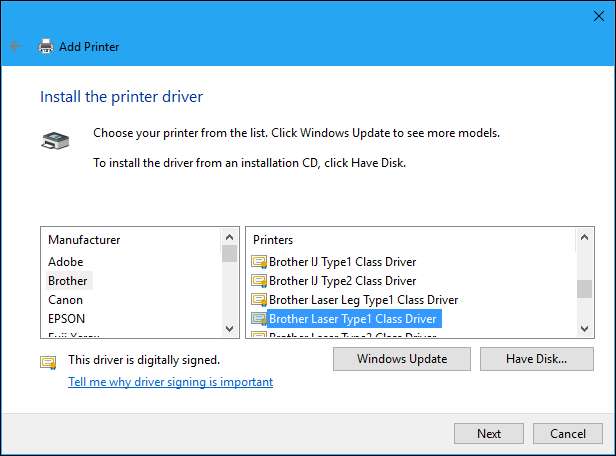Click the Manufacturer list scroll down arrow
Viewport: 616px width, 456px height.
[x=230, y=328]
